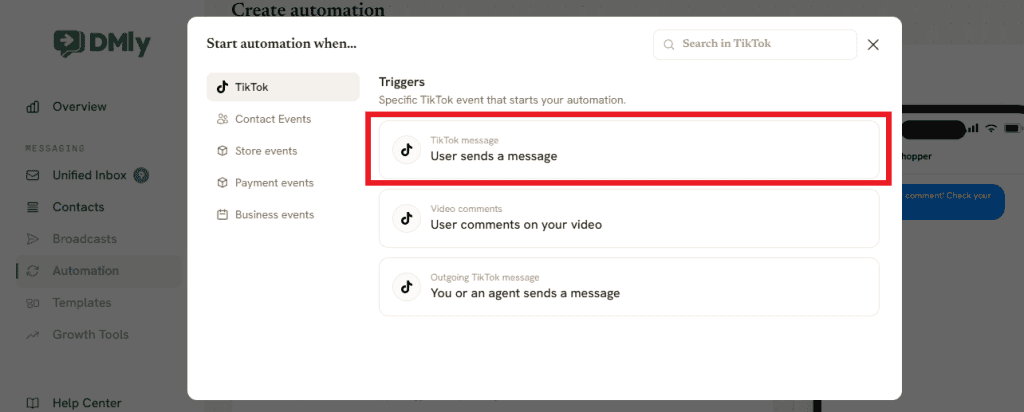This screenshot has height=412, width=1024.
Task: Click the TikTok icon beside TikTok message
Action: 406,150
